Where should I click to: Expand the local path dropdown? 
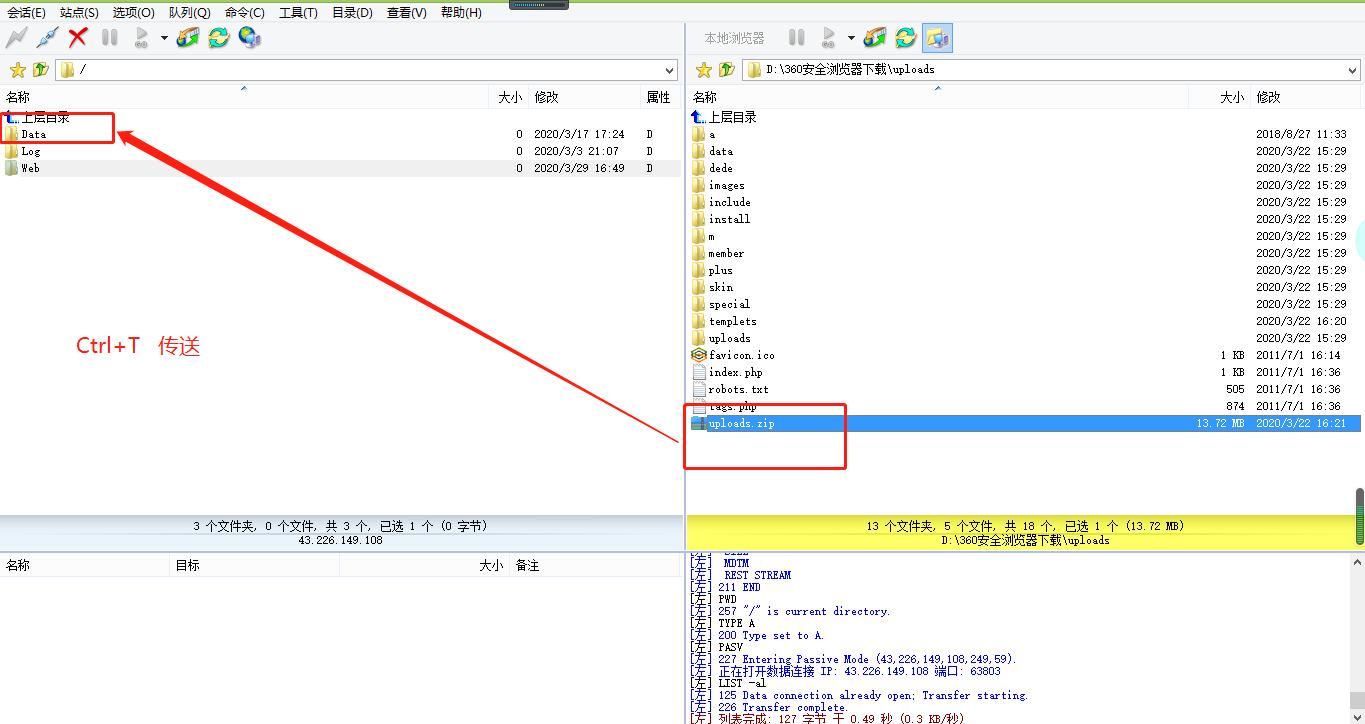point(1353,70)
